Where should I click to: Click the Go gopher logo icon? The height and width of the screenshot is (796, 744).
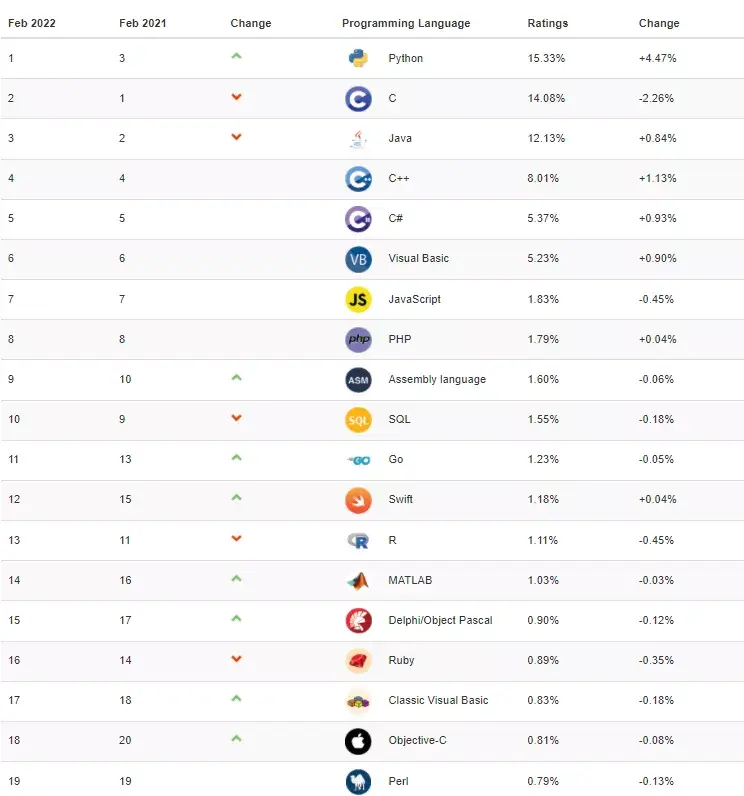point(358,459)
